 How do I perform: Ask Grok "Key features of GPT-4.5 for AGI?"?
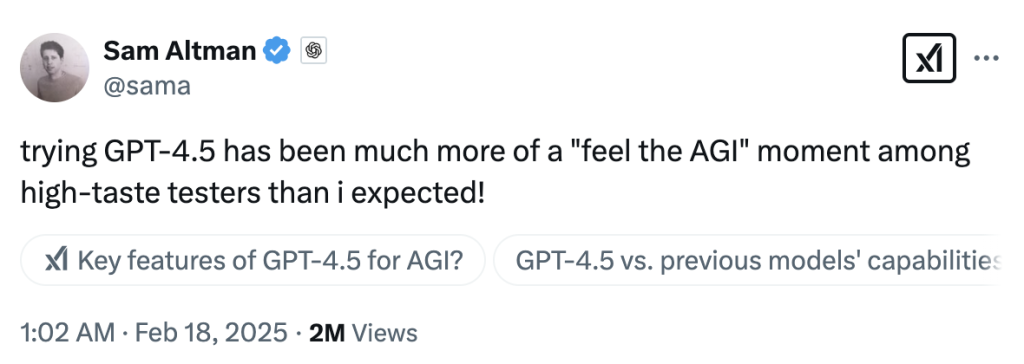pos(253,260)
